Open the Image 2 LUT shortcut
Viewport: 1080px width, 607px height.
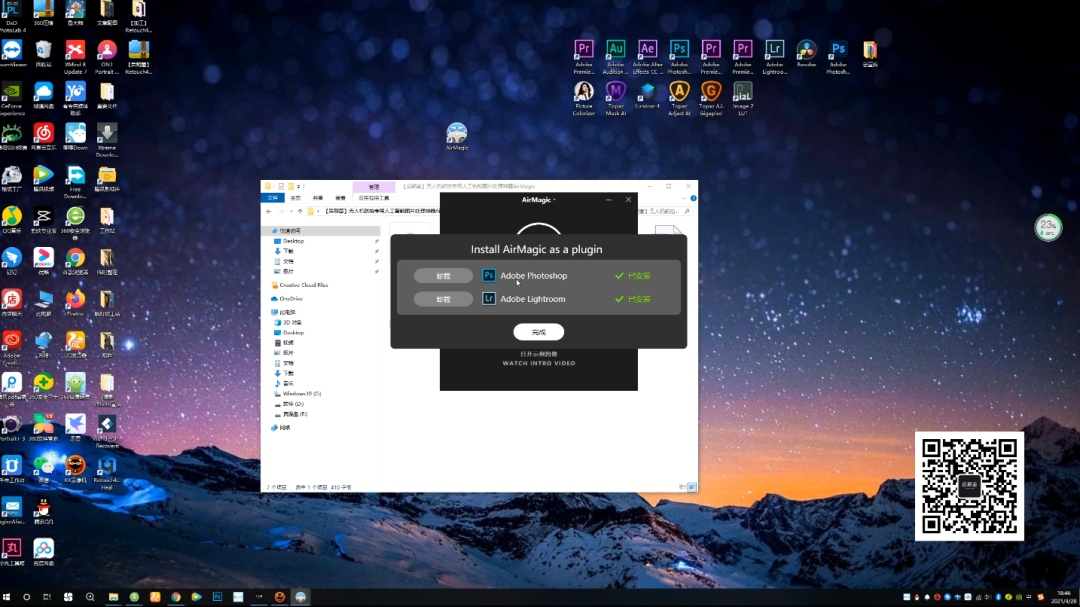click(742, 99)
